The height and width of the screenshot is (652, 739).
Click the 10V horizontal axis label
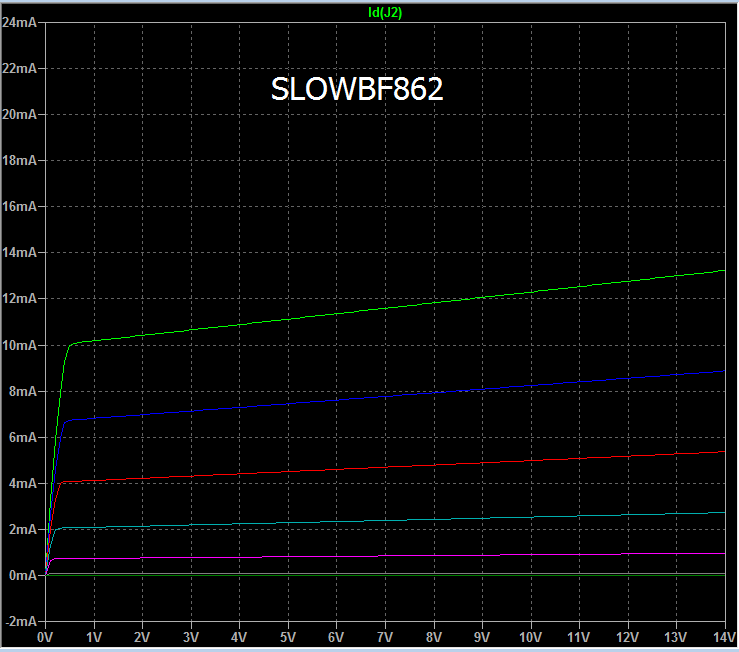coord(531,637)
